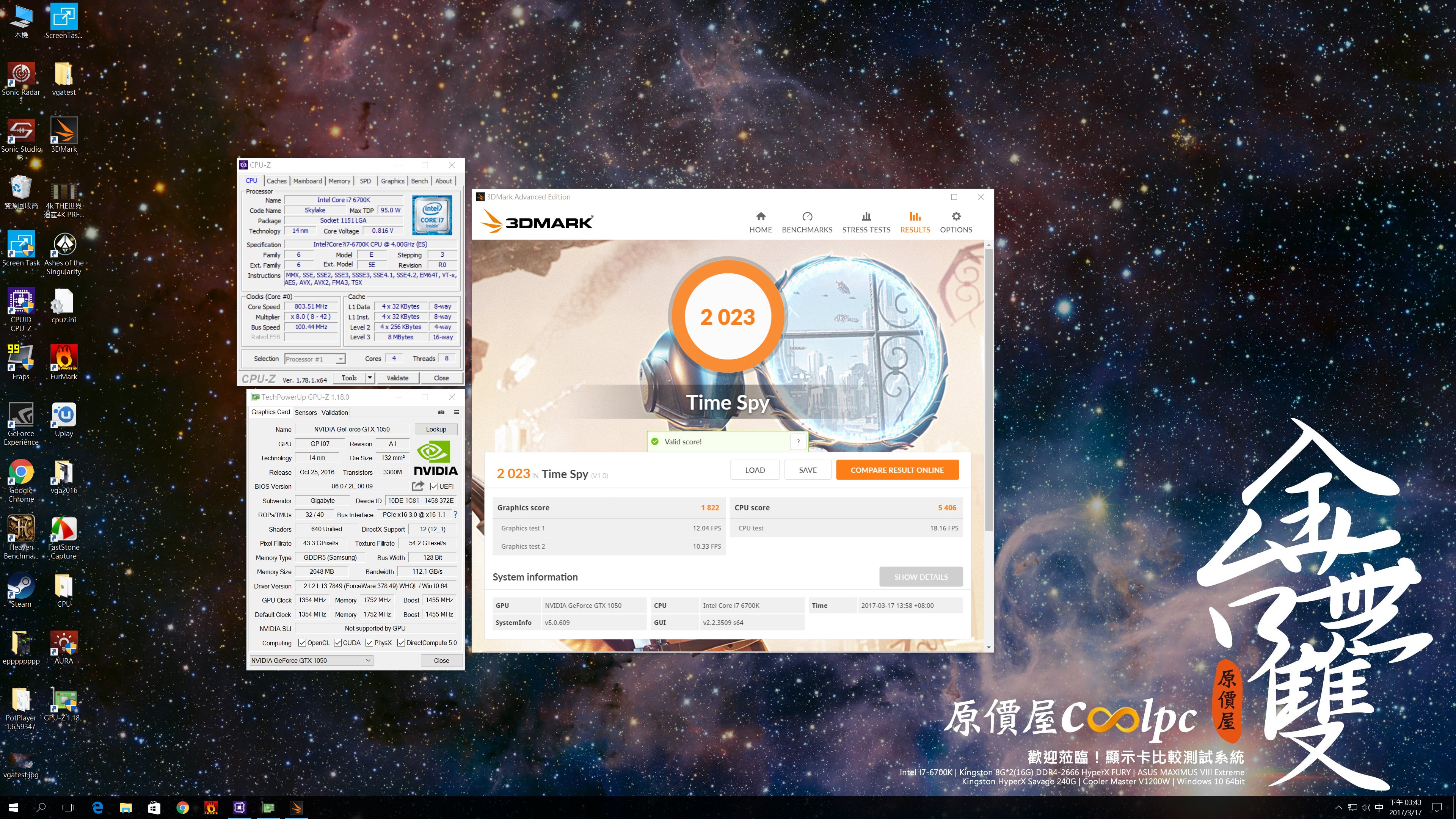Go to 3DMark BENCHMARKS section

pyautogui.click(x=806, y=223)
